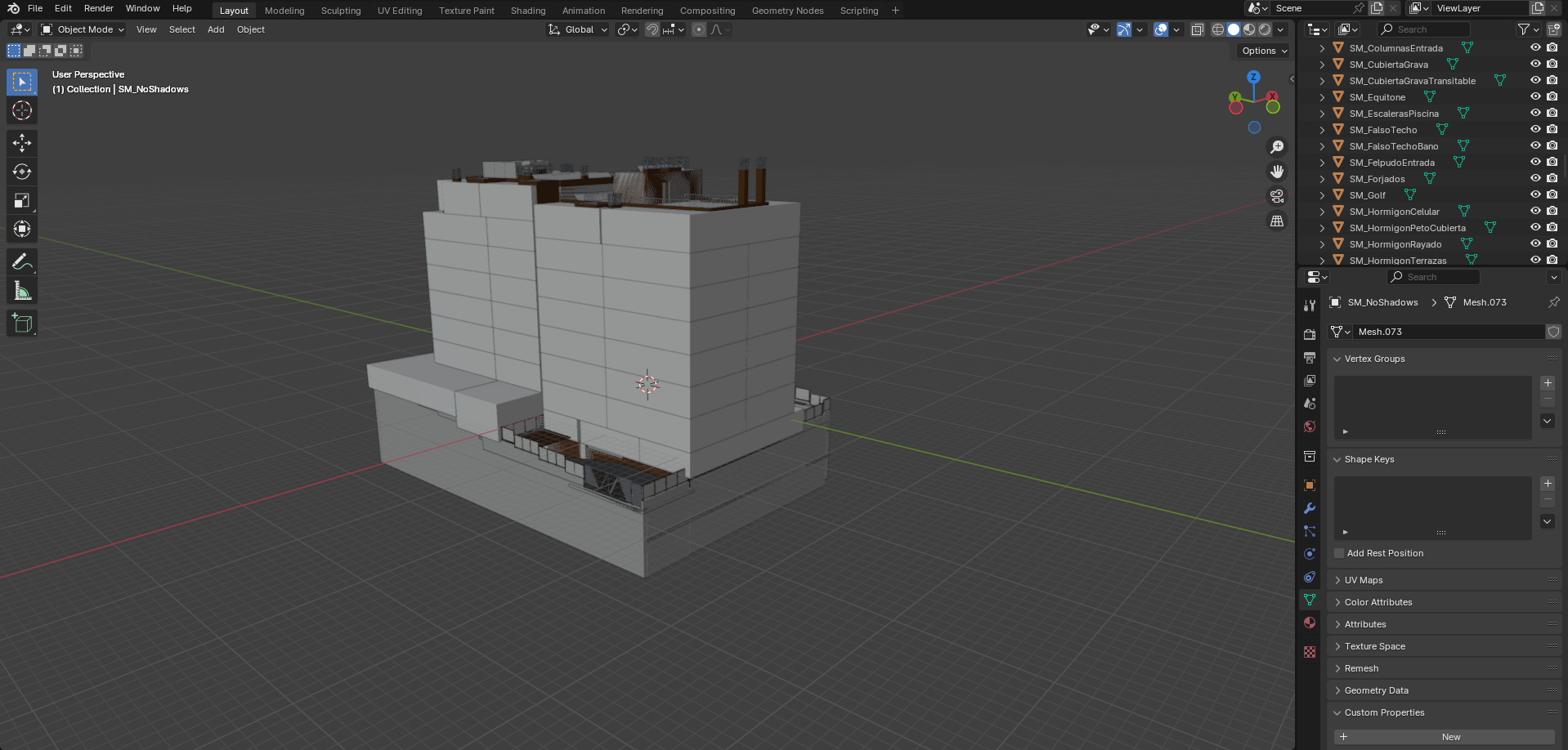Image resolution: width=1568 pixels, height=750 pixels.
Task: Open viewport Options button
Action: (x=1263, y=51)
